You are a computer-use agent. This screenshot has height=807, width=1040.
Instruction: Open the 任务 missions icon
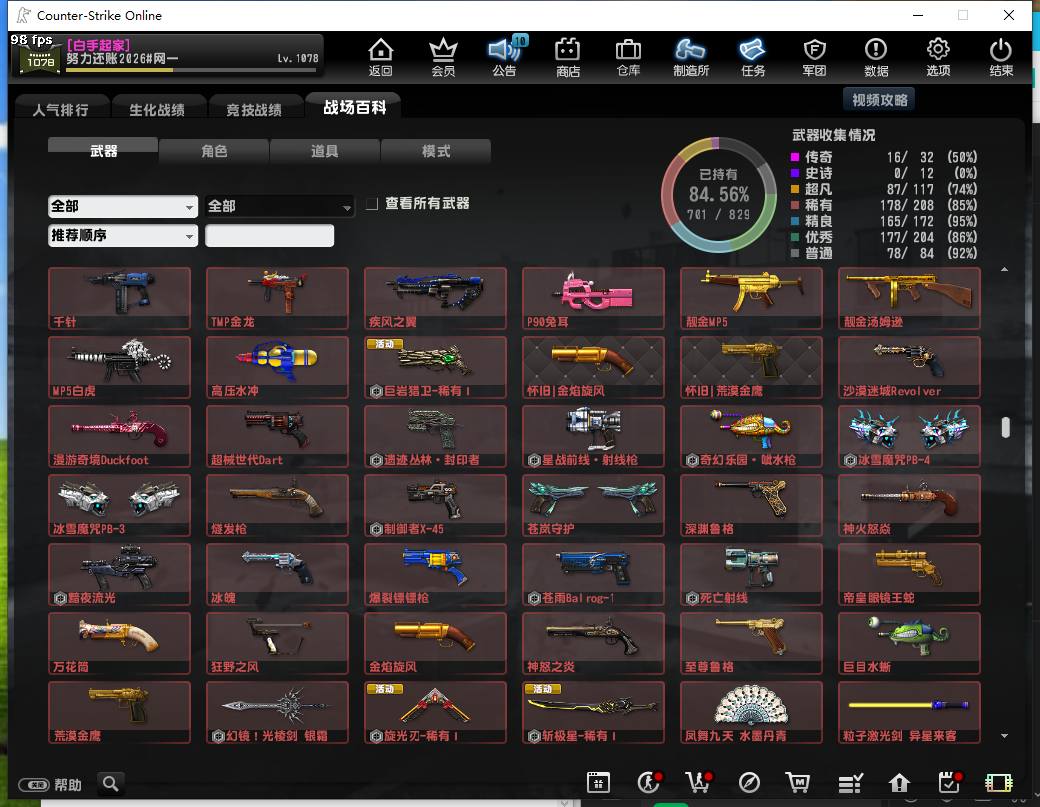[x=753, y=56]
